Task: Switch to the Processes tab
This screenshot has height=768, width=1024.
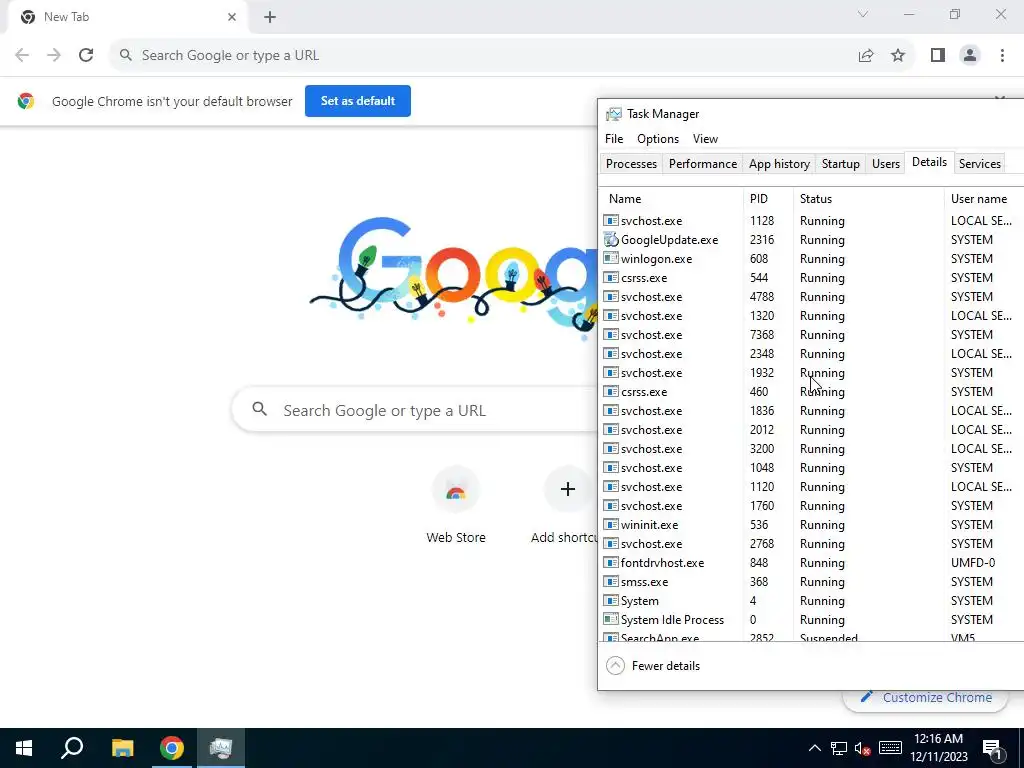Action: click(x=632, y=164)
